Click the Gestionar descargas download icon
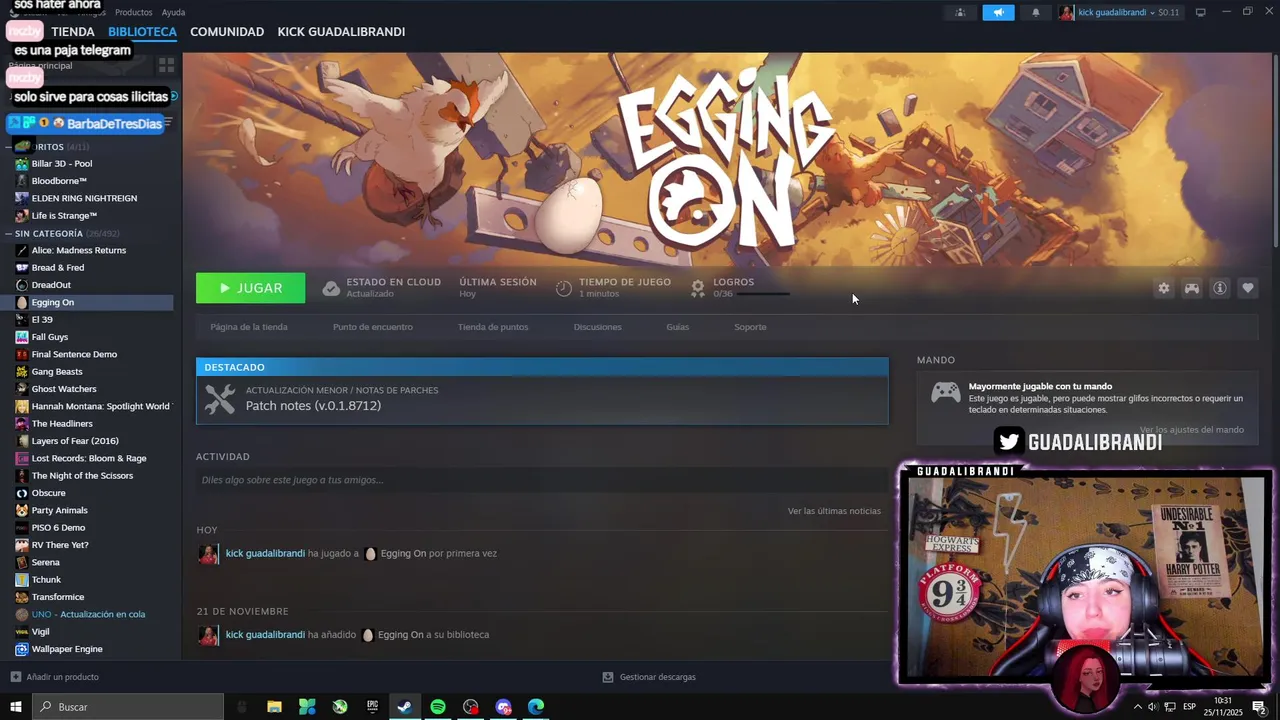1280x720 pixels. [608, 677]
